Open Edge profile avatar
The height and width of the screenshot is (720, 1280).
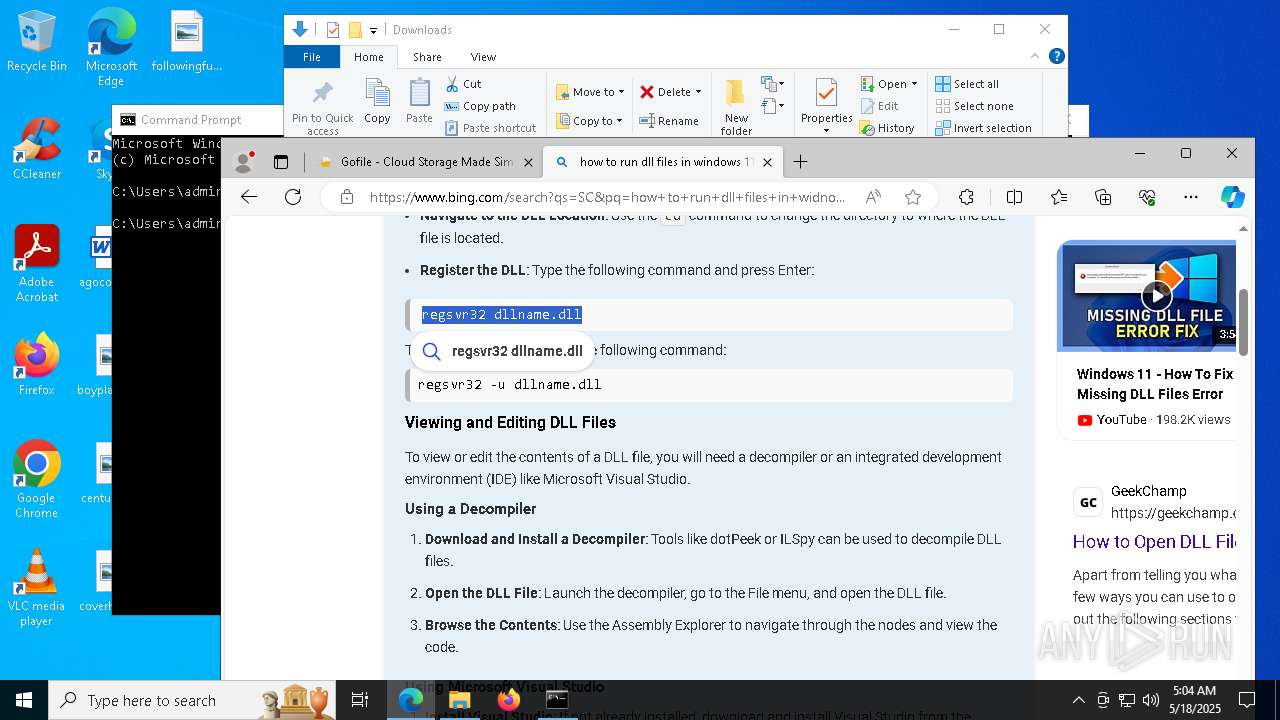tap(243, 162)
